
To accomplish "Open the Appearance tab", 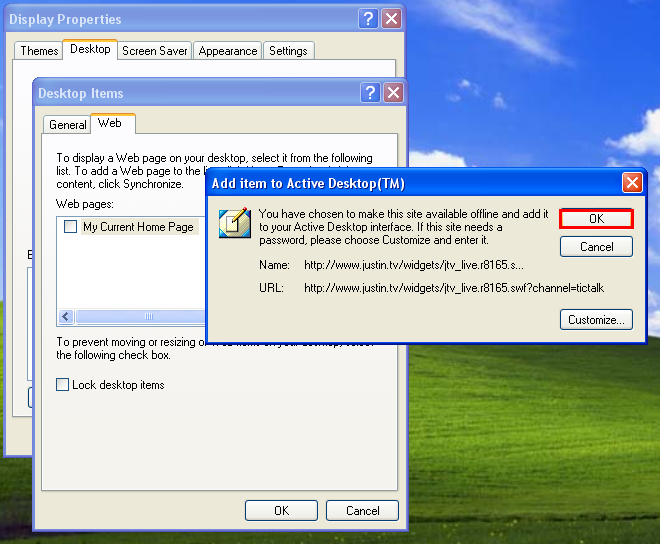I will (x=228, y=51).
